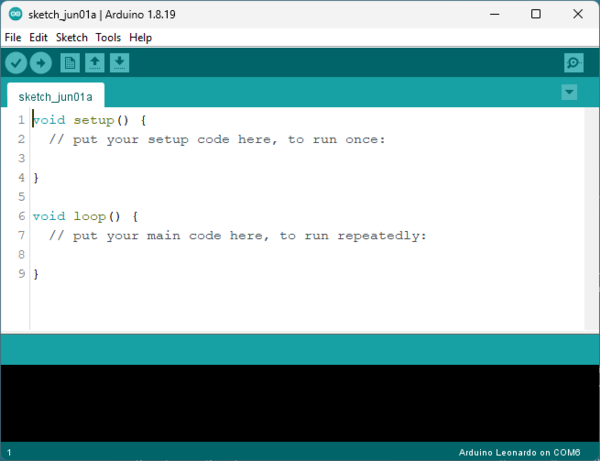Select the sketch_jun01a tab

(55, 97)
